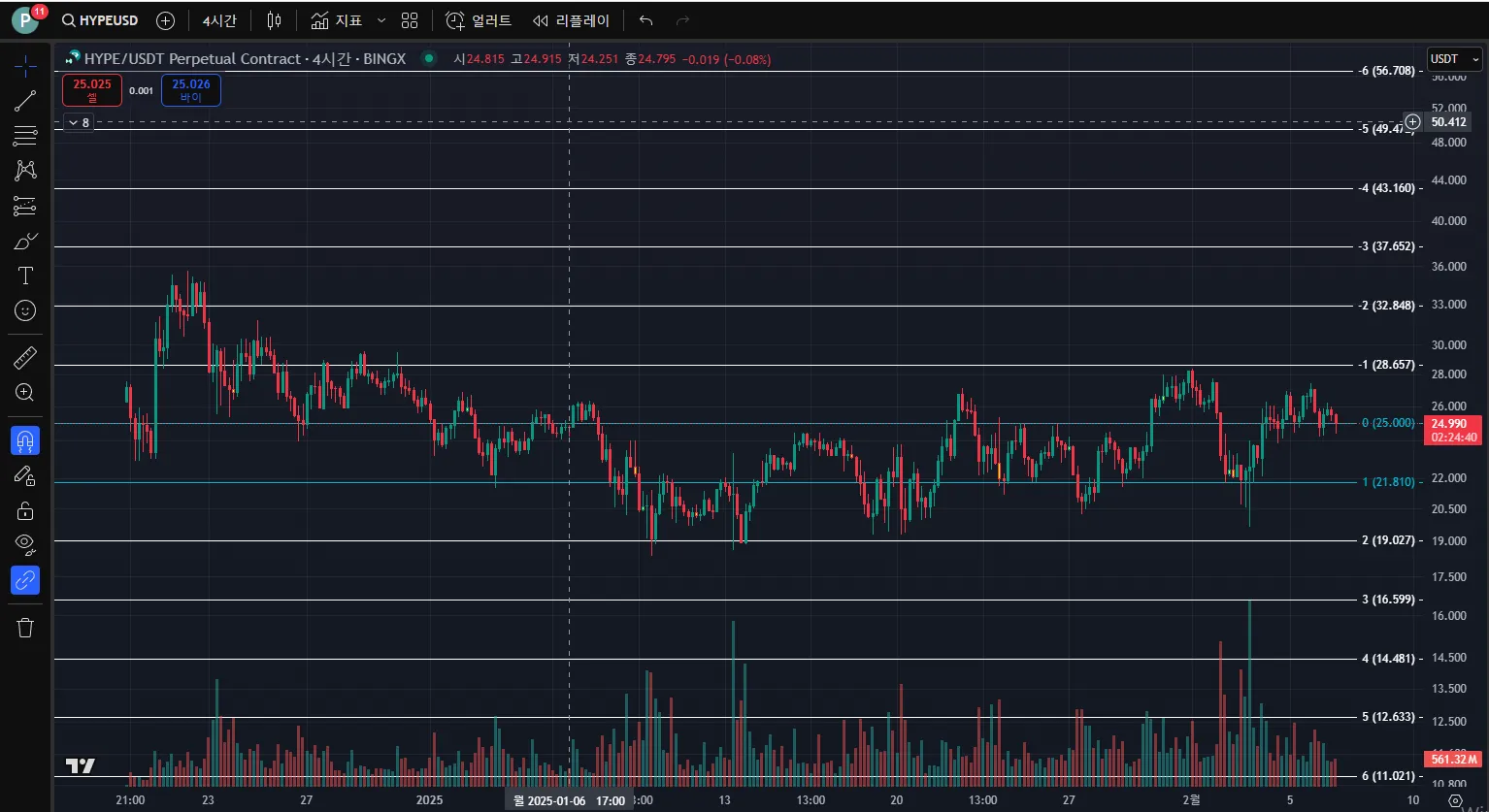This screenshot has width=1489, height=812.
Task: Select the -2 (32.848) level label
Action: (x=1387, y=306)
